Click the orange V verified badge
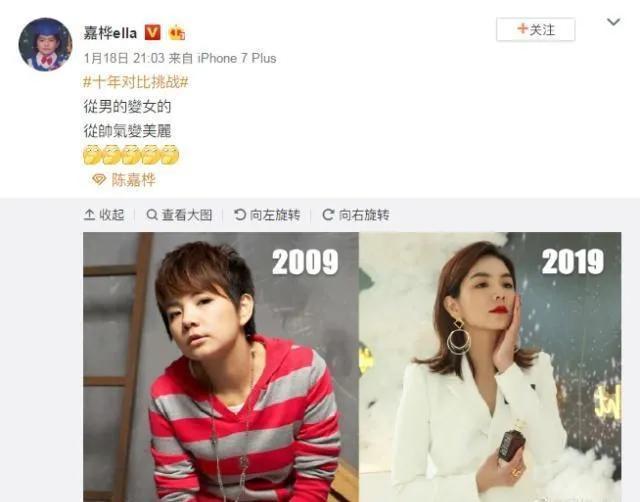 (x=152, y=32)
